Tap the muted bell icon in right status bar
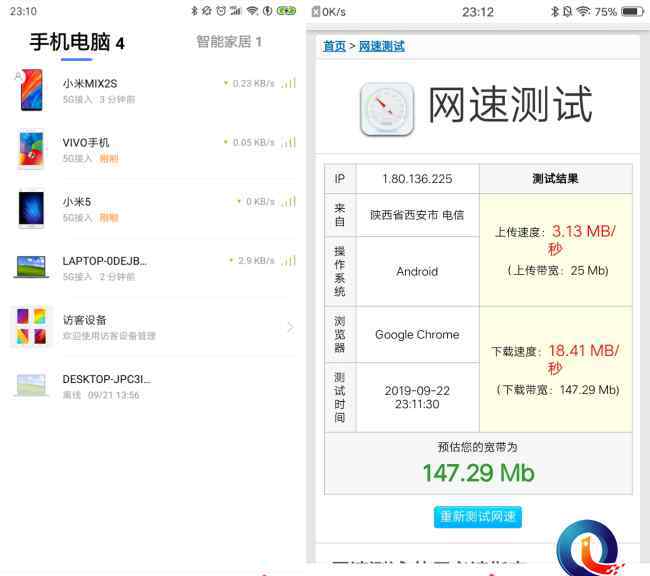The width and height of the screenshot is (650, 576). pos(568,11)
